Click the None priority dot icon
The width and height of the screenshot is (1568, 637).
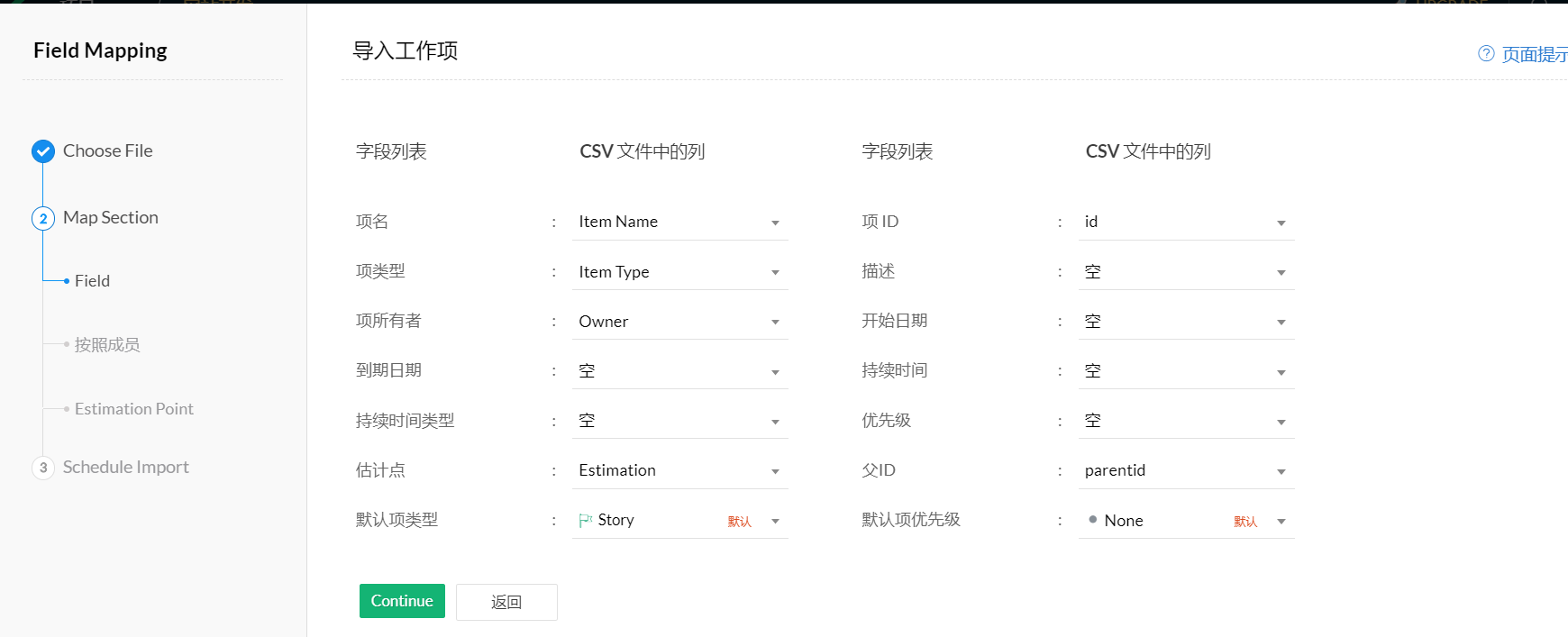click(x=1092, y=520)
